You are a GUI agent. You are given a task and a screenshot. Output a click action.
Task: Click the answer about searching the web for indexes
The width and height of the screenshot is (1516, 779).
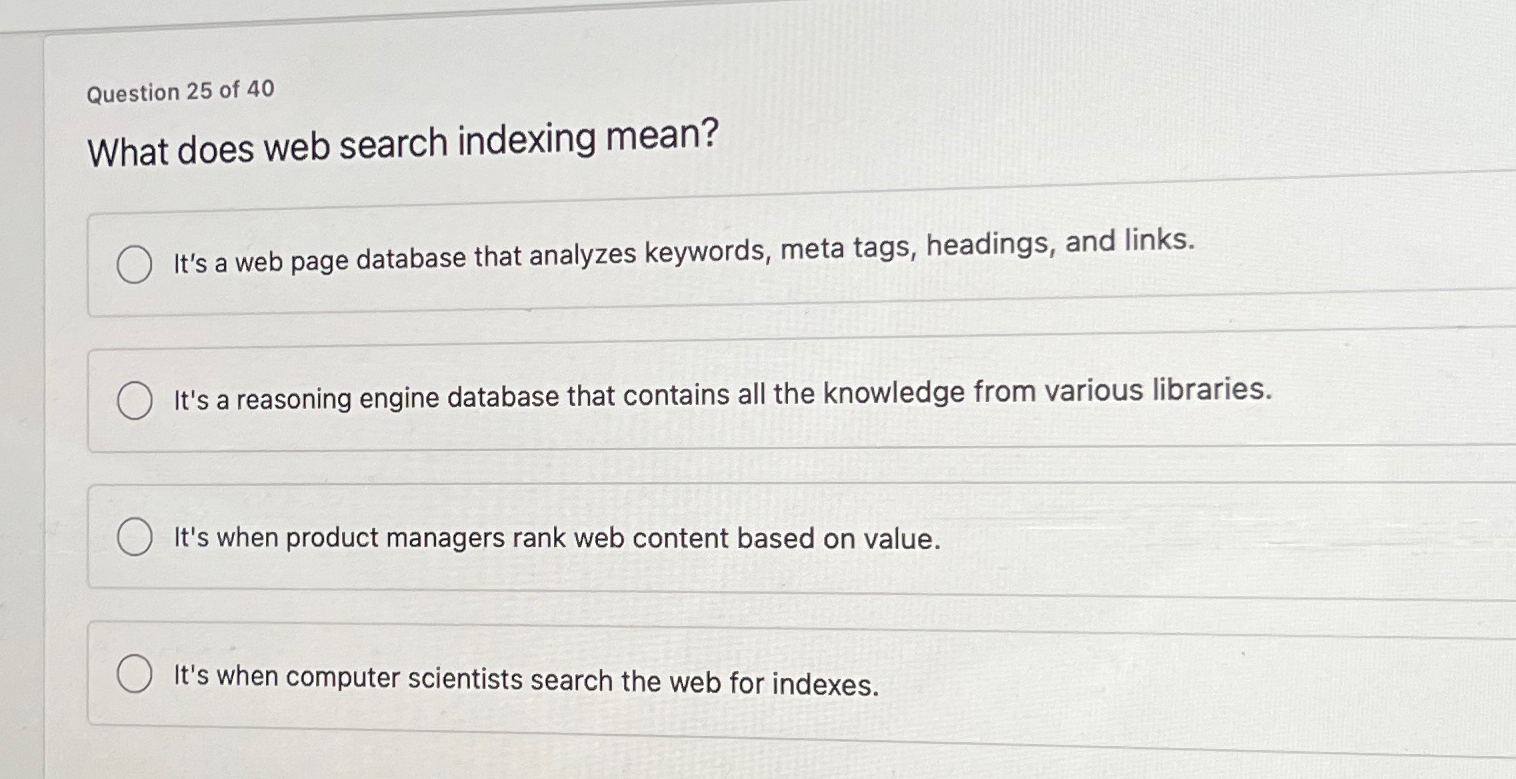[x=525, y=678]
